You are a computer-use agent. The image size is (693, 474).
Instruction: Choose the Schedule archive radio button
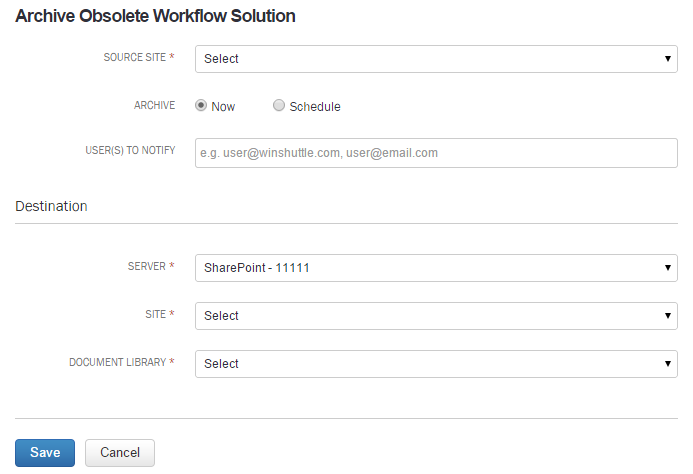point(278,105)
